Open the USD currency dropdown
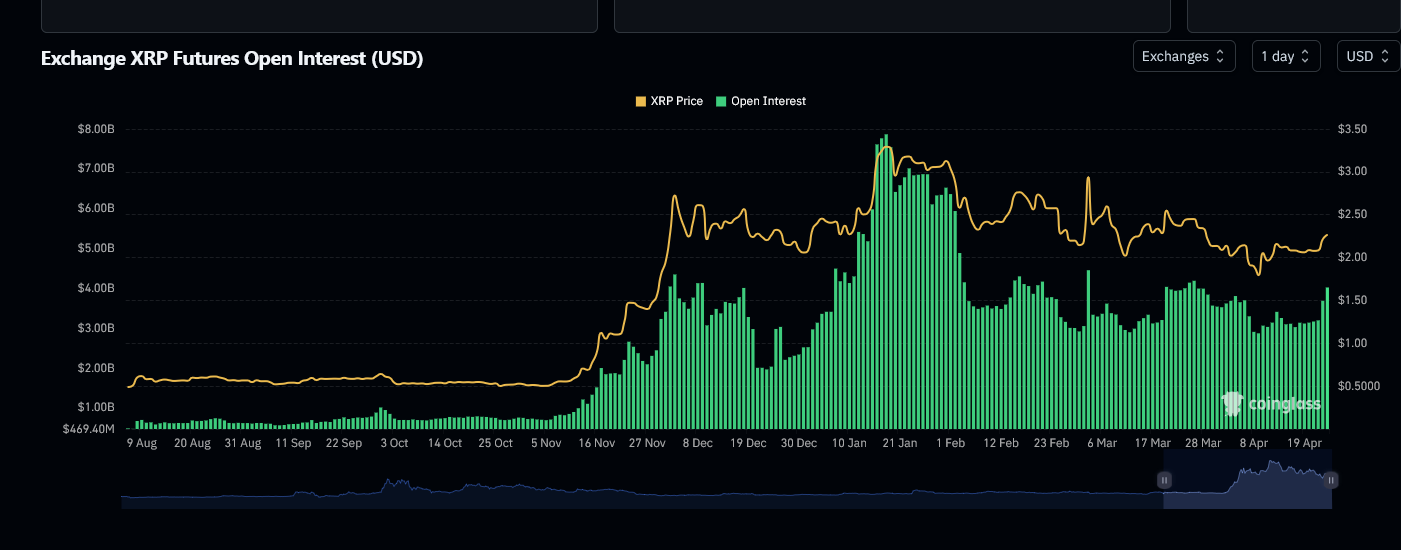This screenshot has width=1401, height=550. click(x=1367, y=57)
